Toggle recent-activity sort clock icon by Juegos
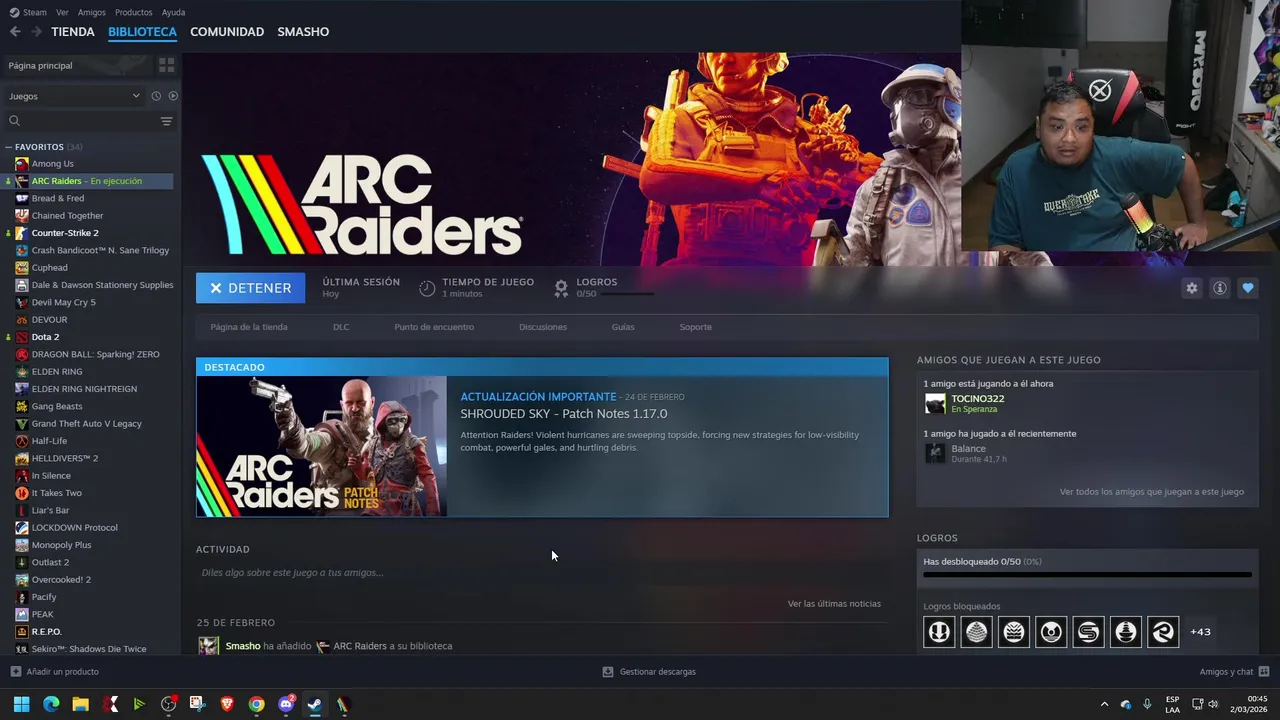Screen dimensions: 1280x720 (x=156, y=96)
